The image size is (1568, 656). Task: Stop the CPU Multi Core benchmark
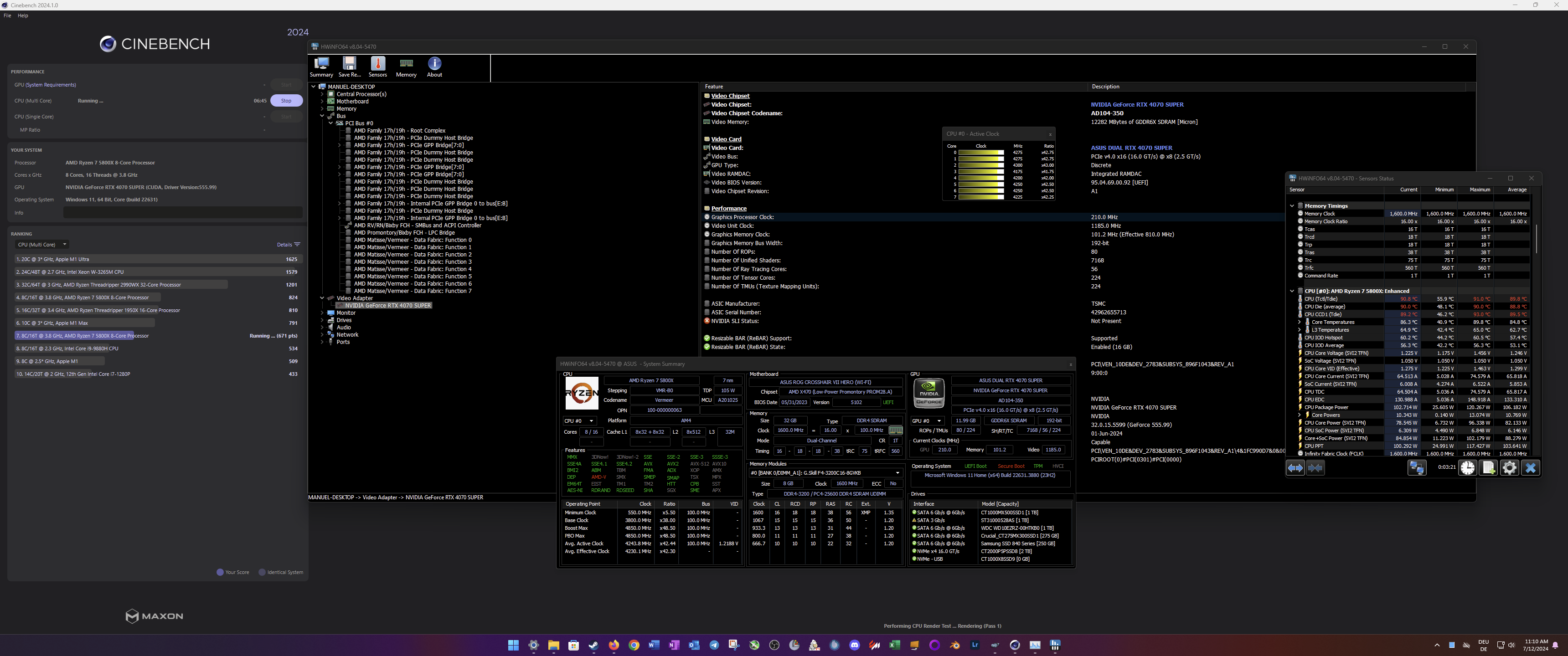coord(286,100)
